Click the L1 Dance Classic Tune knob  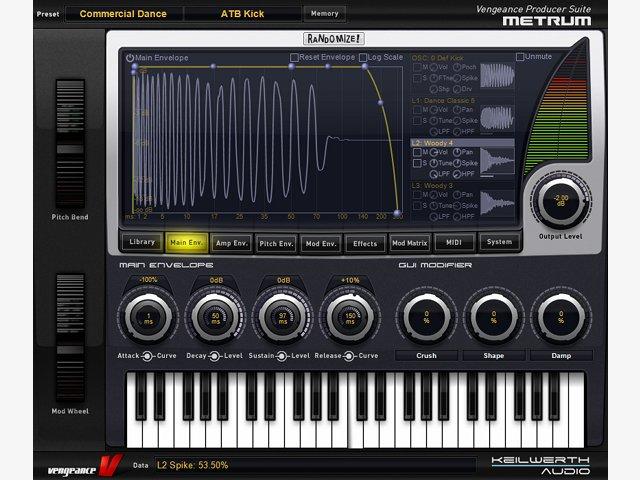click(x=433, y=120)
